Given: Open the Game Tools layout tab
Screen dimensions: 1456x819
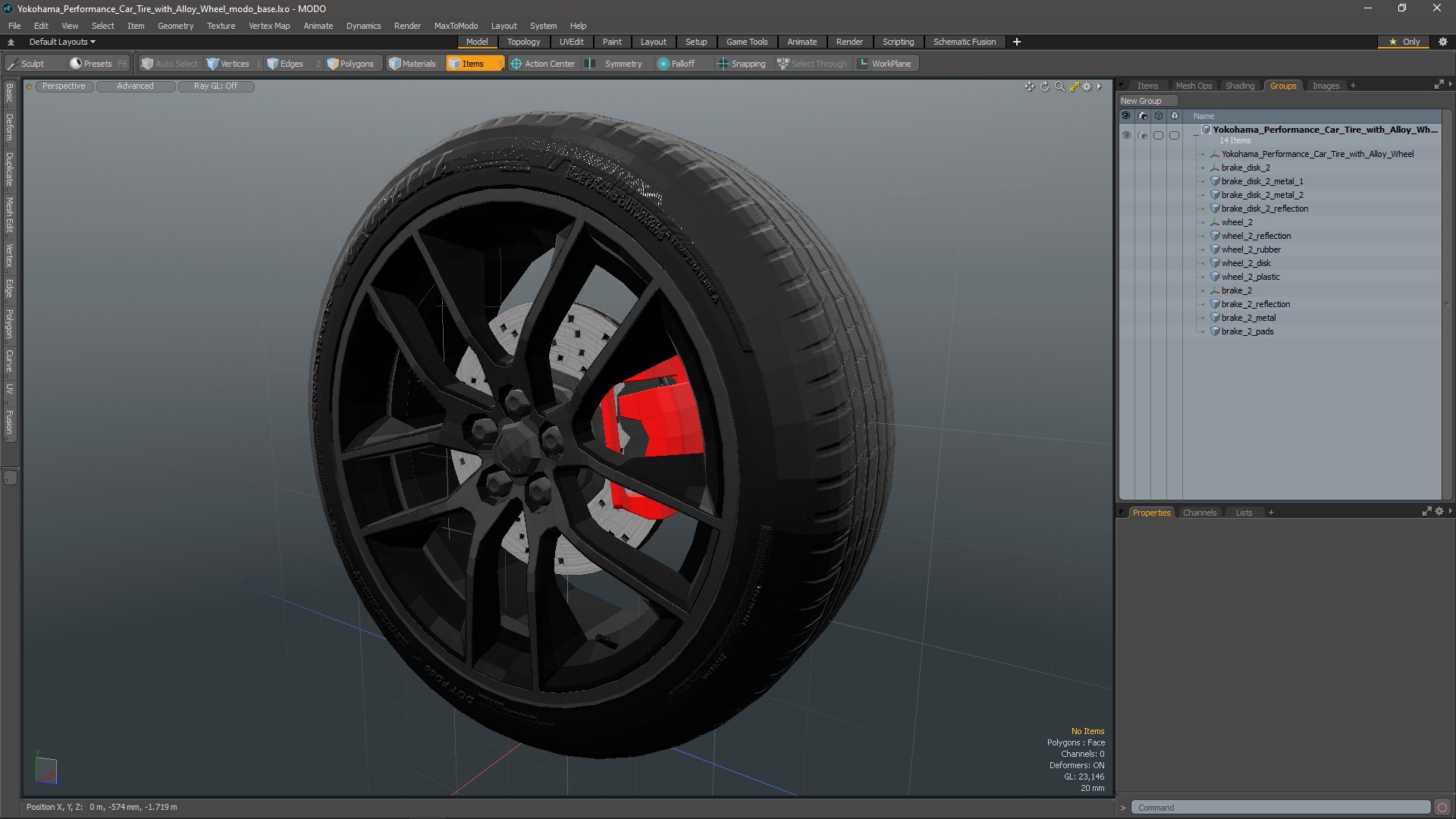Looking at the screenshot, I should pos(747,42).
